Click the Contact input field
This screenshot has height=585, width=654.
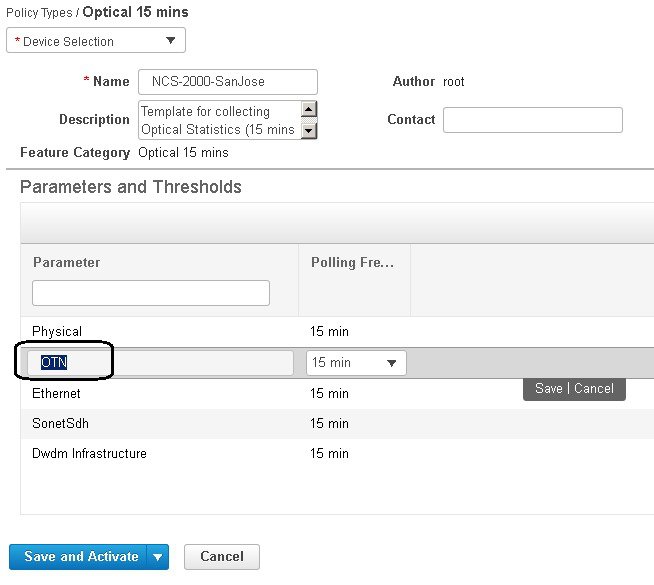pyautogui.click(x=533, y=120)
